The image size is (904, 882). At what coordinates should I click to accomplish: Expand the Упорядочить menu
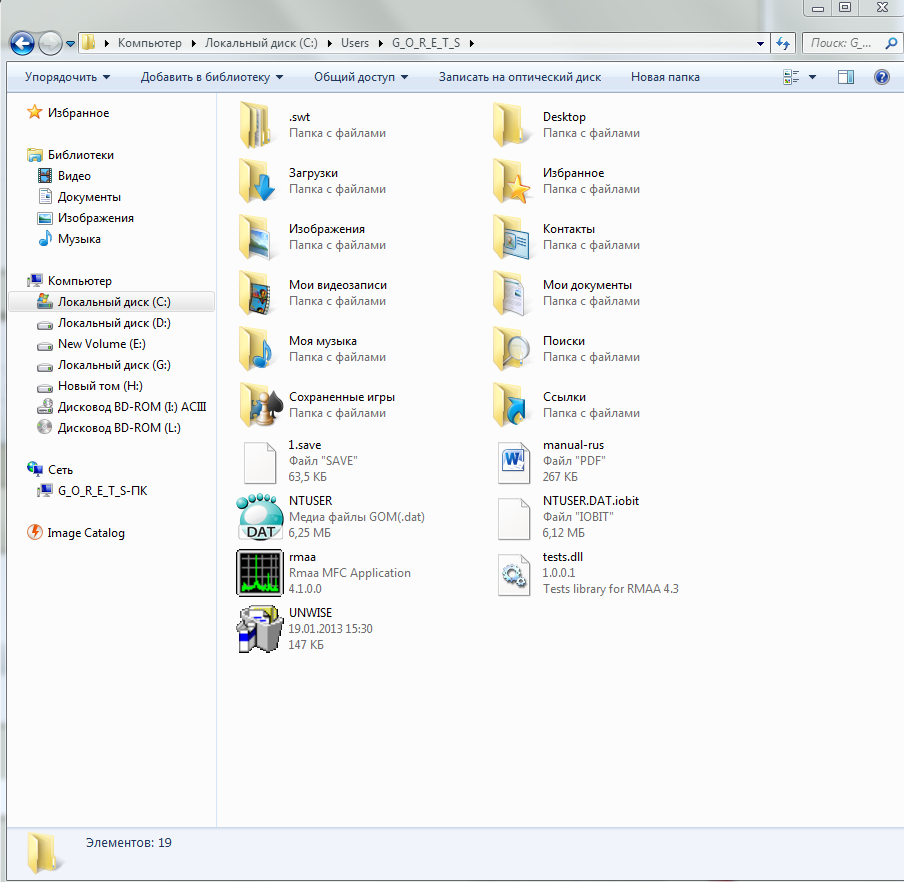[67, 77]
